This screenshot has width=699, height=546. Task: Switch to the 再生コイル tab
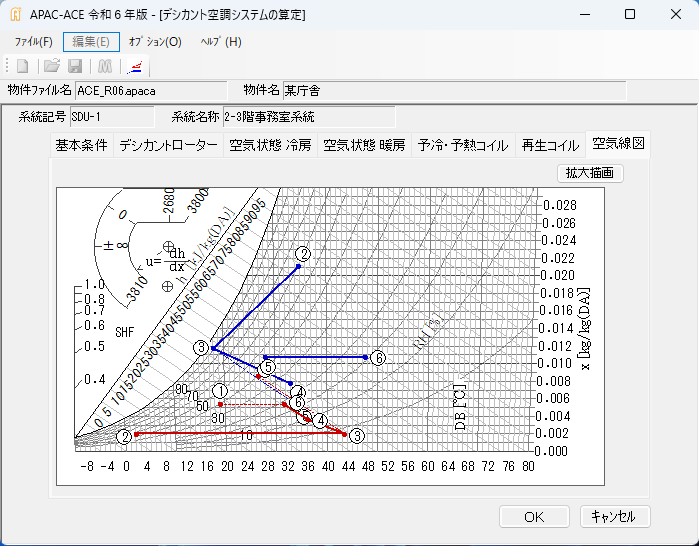pyautogui.click(x=551, y=145)
